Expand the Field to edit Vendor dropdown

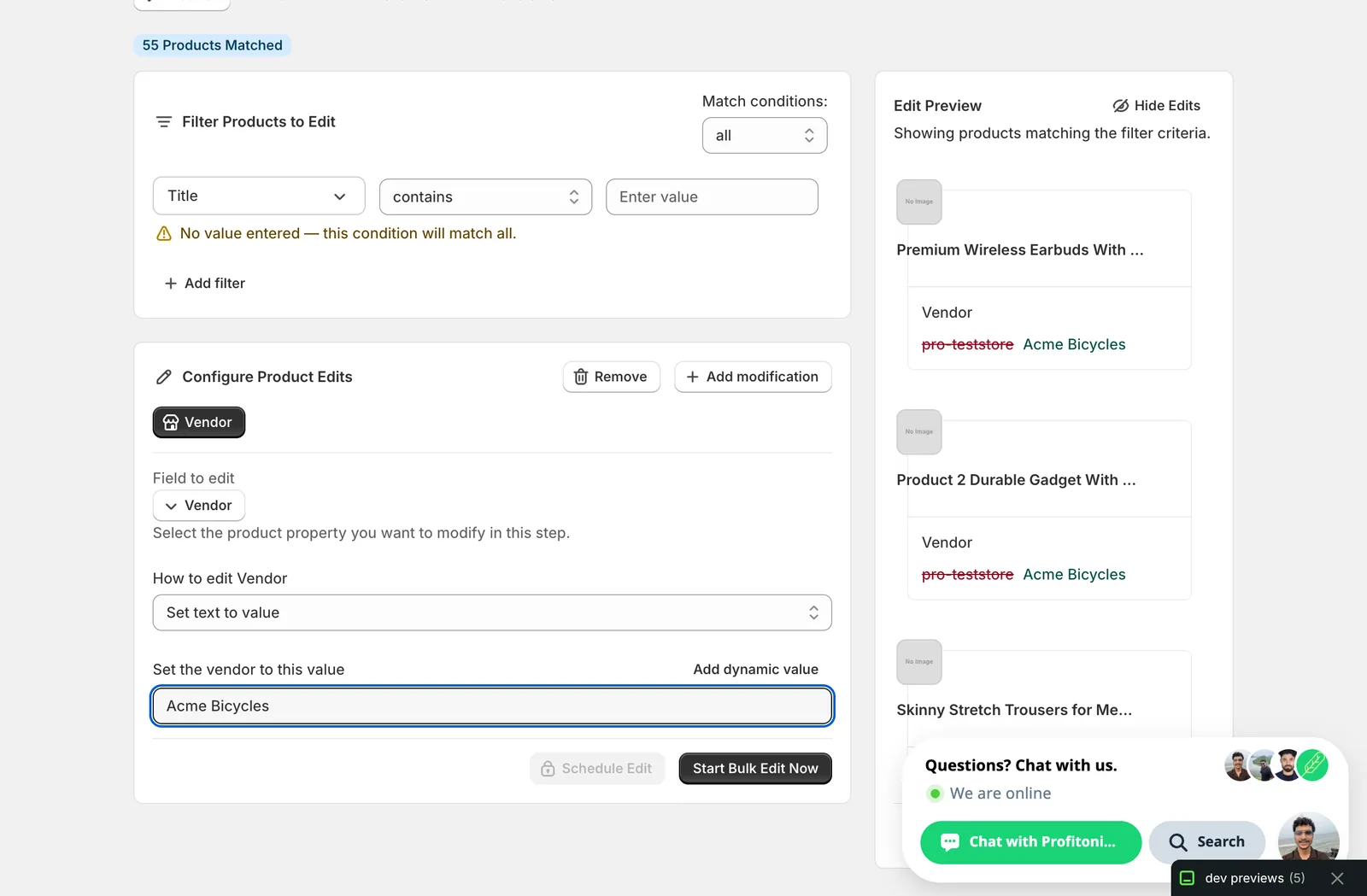point(199,506)
